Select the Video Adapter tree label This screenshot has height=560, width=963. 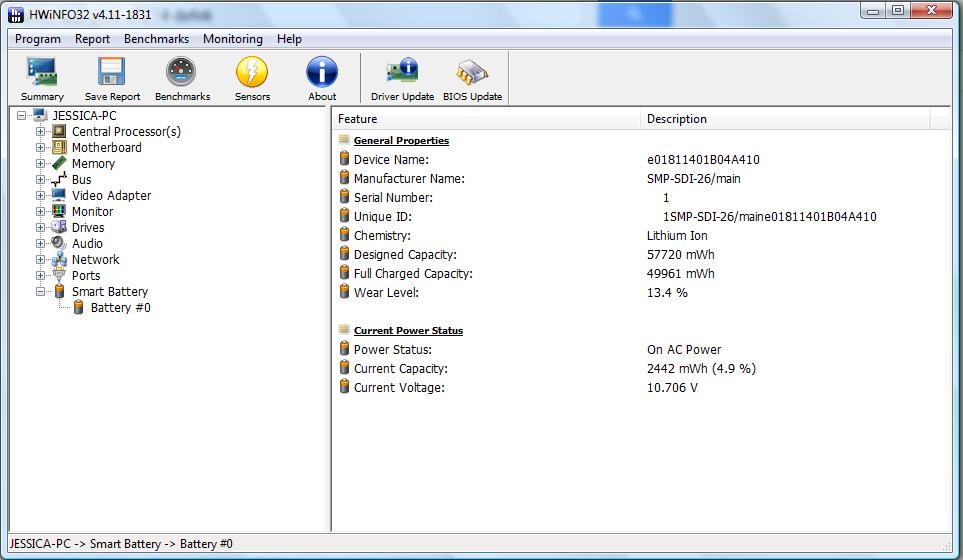[111, 195]
